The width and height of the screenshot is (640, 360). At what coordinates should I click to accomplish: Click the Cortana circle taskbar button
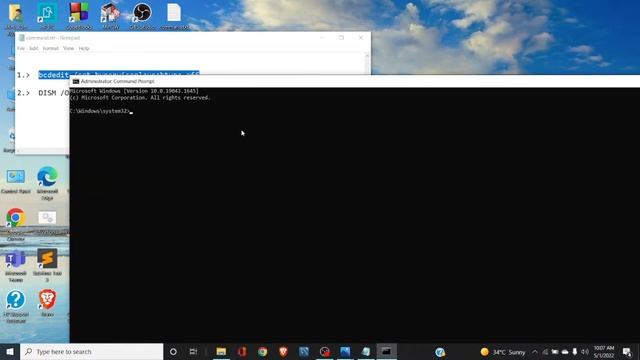click(x=173, y=351)
